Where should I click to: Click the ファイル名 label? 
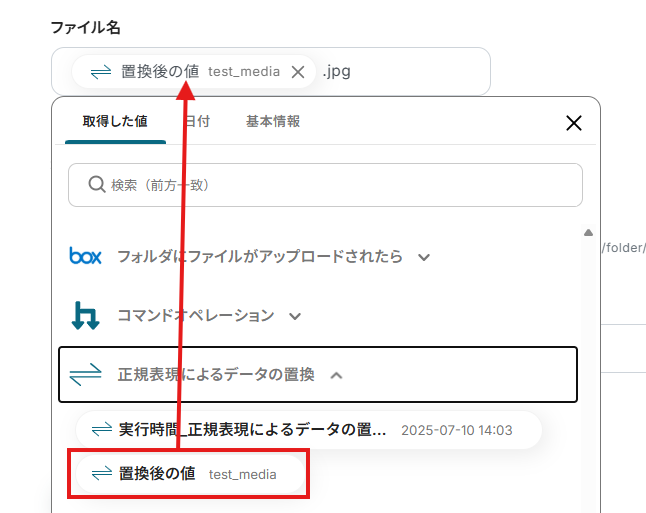(x=86, y=28)
